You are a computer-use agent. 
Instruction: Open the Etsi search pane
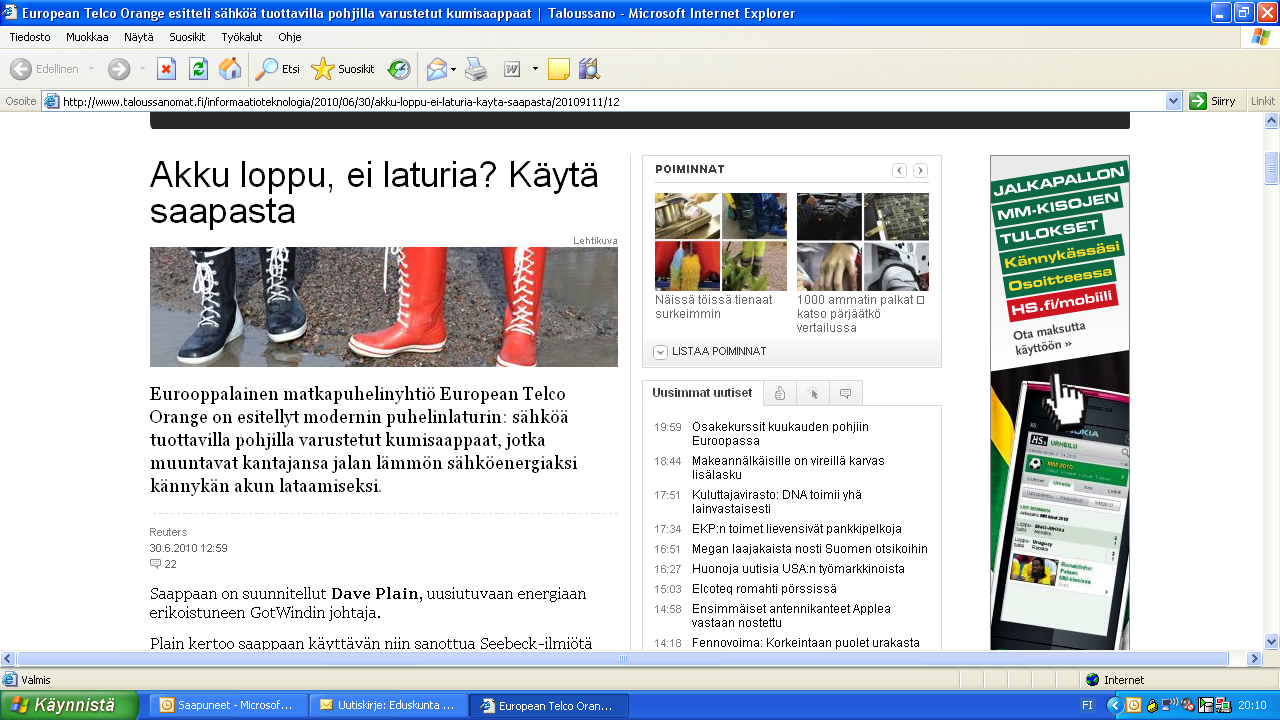tap(277, 69)
